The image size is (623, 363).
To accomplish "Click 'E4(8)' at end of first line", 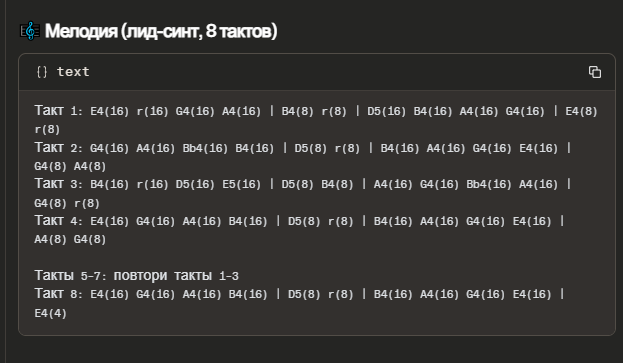I will (x=581, y=112).
